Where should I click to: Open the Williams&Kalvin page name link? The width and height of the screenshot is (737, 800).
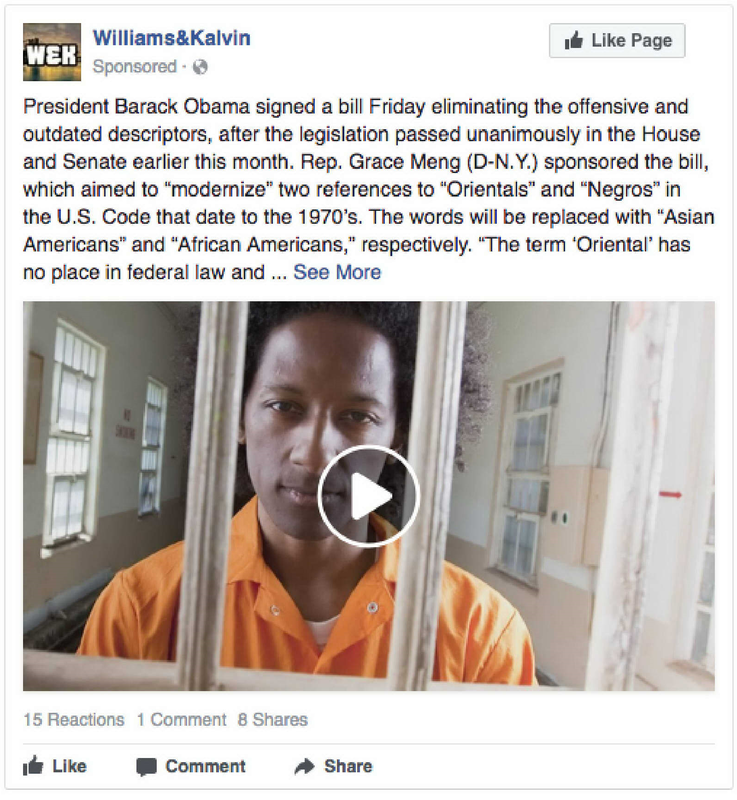pyautogui.click(x=171, y=38)
